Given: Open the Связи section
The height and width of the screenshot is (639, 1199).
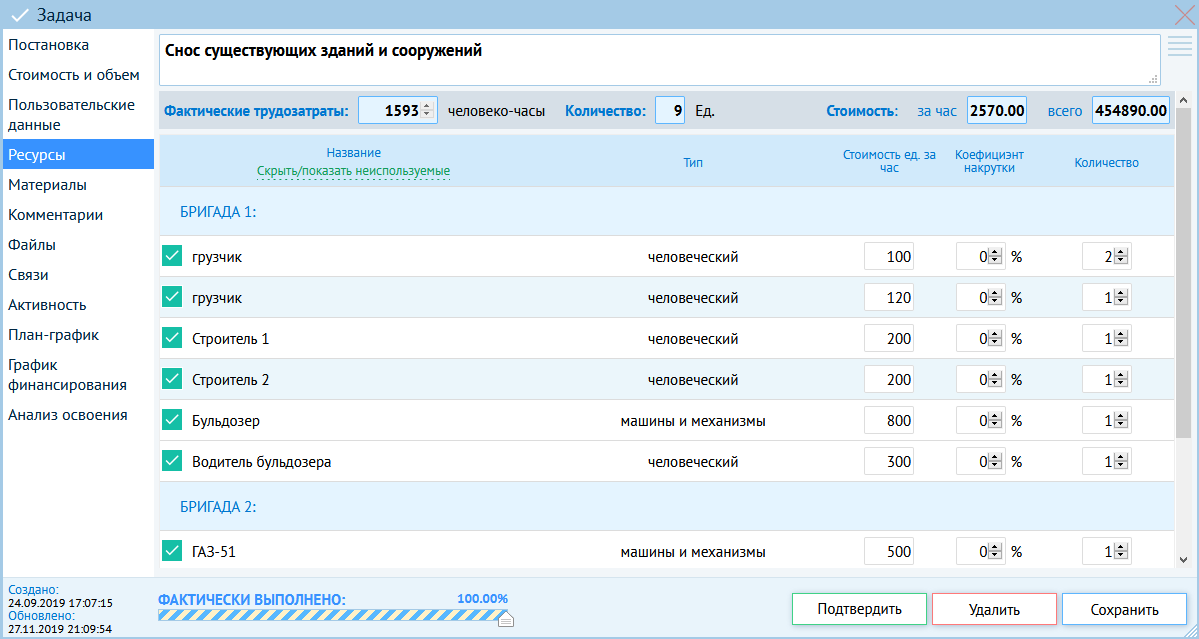Looking at the screenshot, I should point(78,274).
